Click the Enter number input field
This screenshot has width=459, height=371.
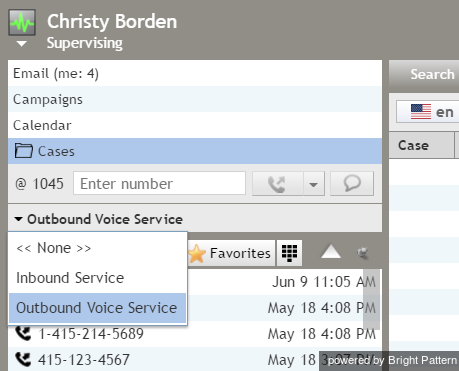tap(159, 183)
